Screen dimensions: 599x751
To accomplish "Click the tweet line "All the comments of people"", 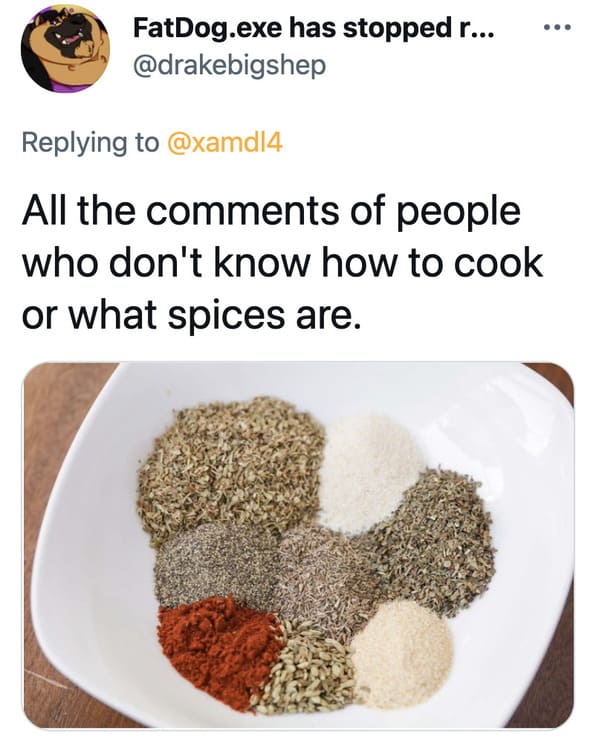I will tap(271, 211).
